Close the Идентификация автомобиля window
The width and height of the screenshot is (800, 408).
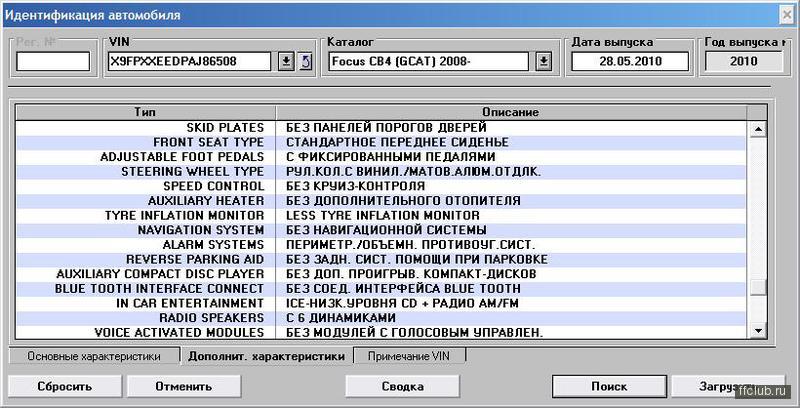pyautogui.click(x=787, y=15)
